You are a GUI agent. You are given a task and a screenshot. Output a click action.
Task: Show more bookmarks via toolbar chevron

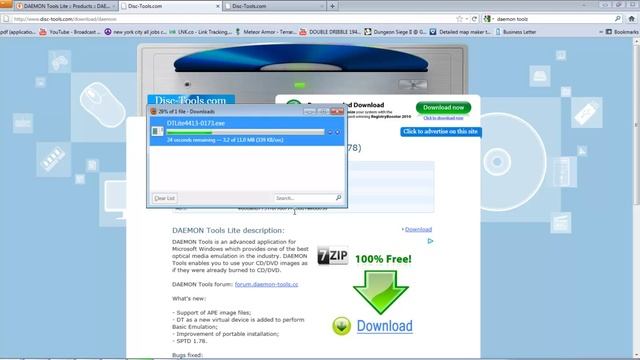point(600,31)
